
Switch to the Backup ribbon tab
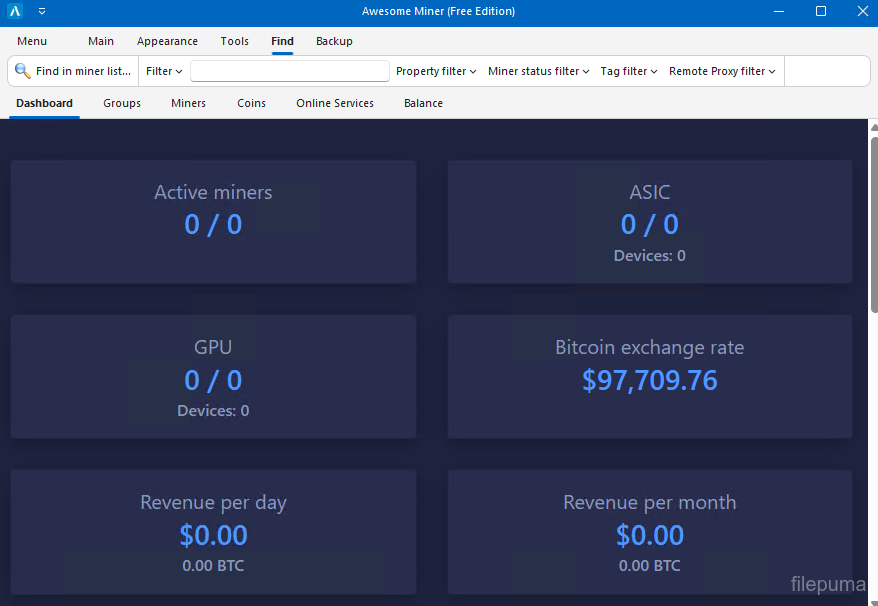coord(334,41)
